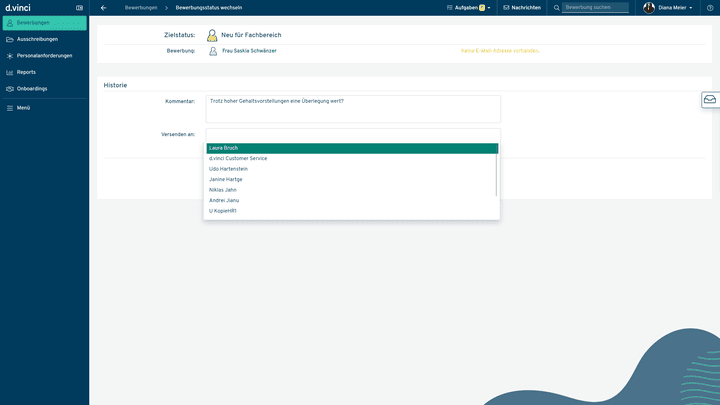Click the search magnifier icon
Image resolution: width=720 pixels, height=405 pixels.
pyautogui.click(x=557, y=7)
